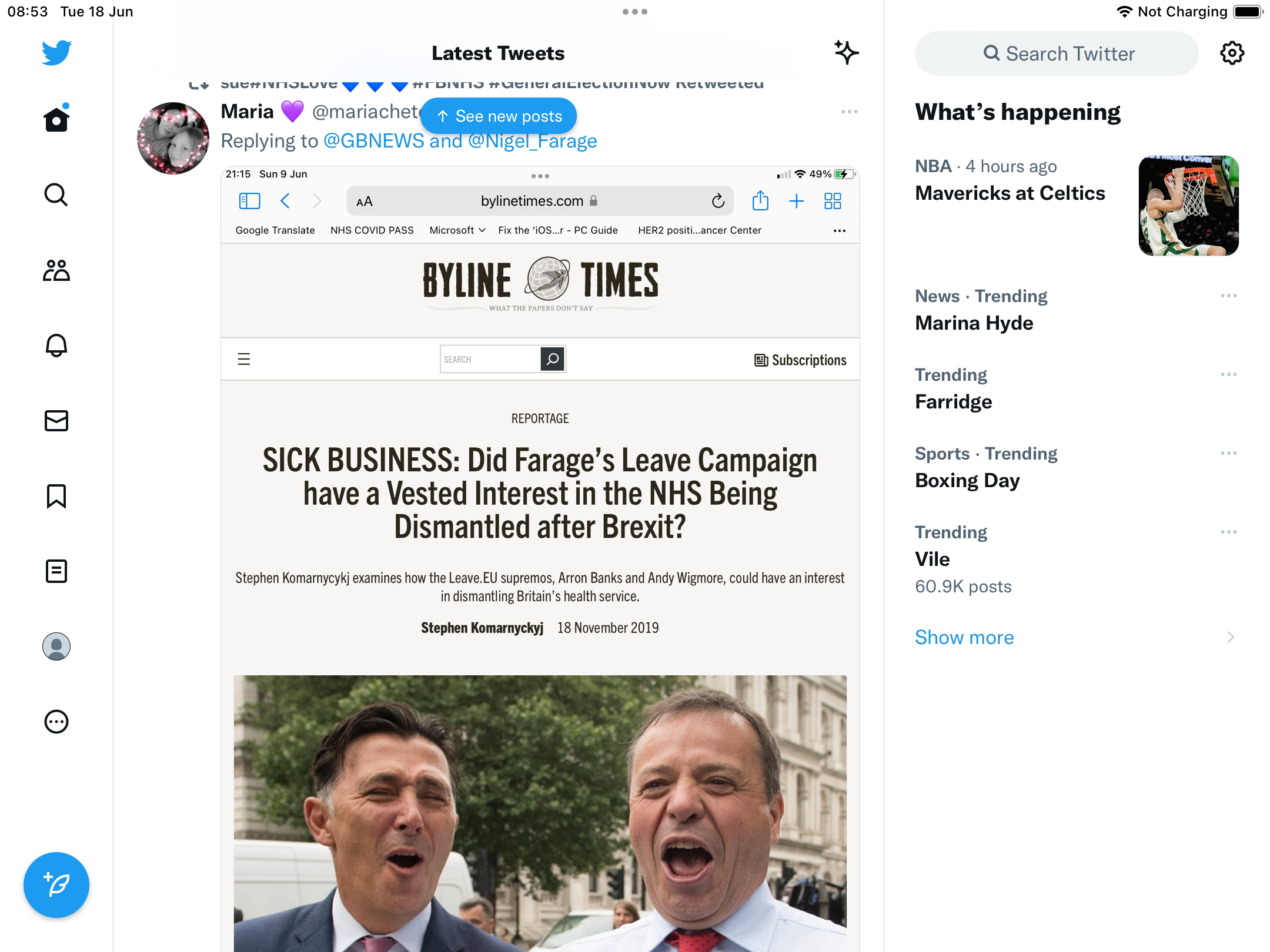
Task: Open the Byline Times article screenshot headline
Action: coord(540,492)
